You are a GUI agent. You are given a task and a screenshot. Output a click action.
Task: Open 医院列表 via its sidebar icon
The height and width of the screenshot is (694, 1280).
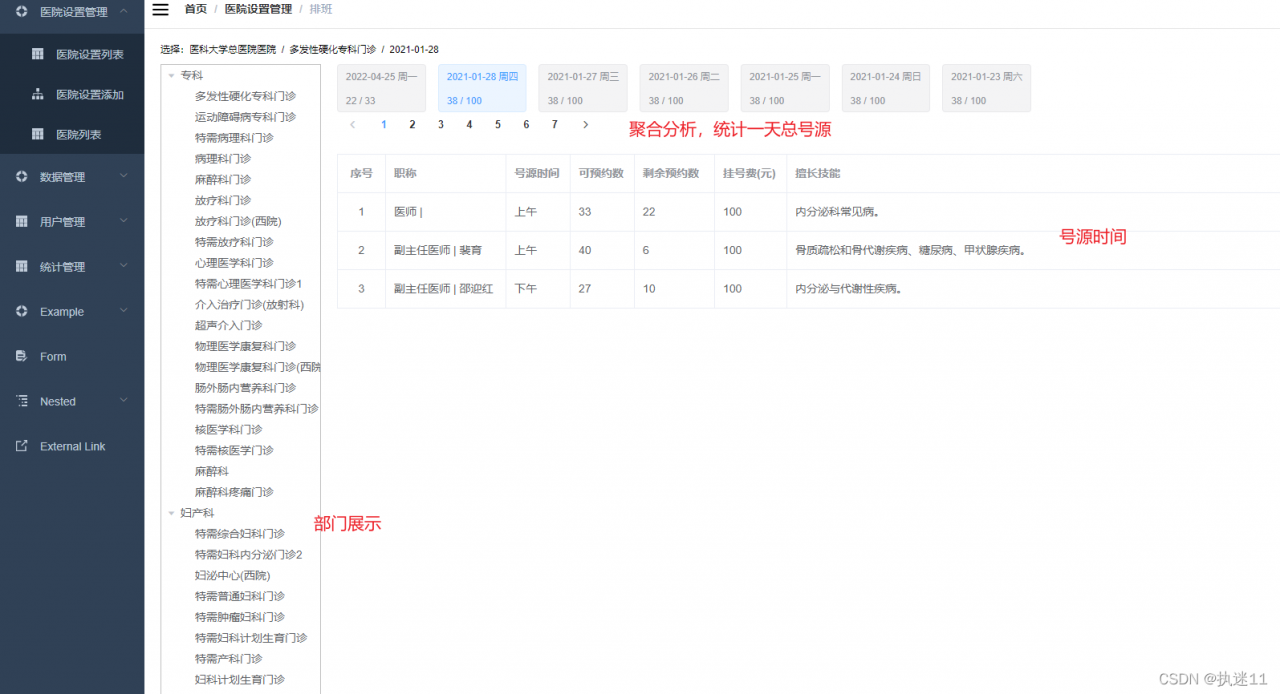pyautogui.click(x=37, y=133)
